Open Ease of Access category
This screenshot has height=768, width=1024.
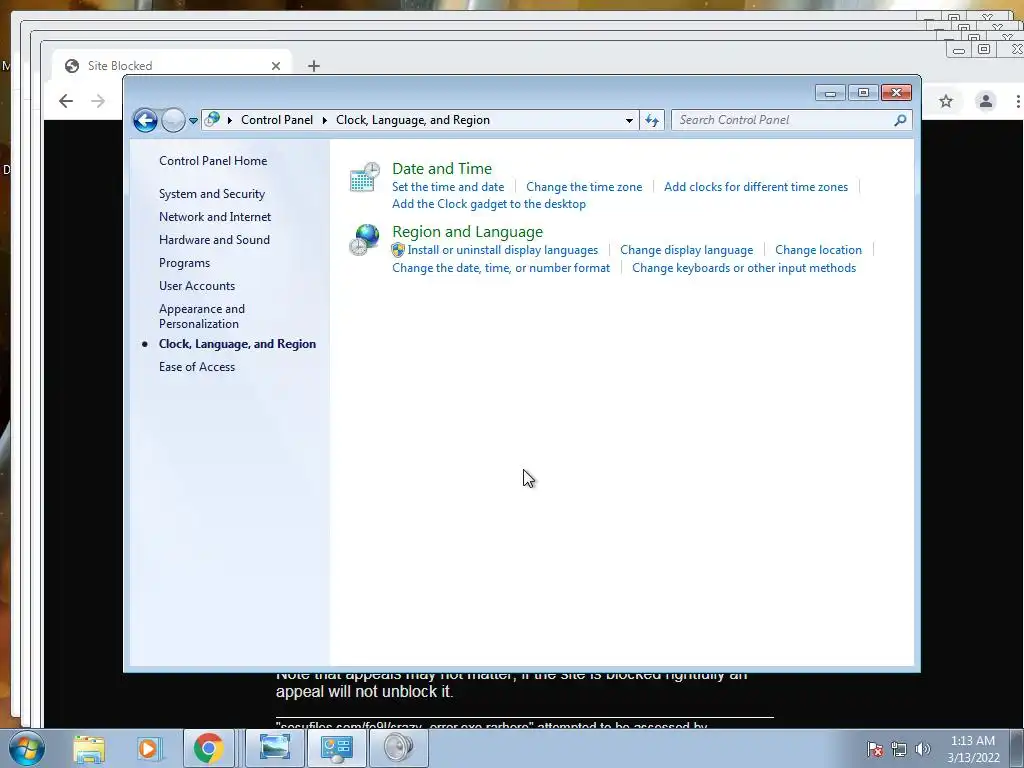tap(197, 367)
